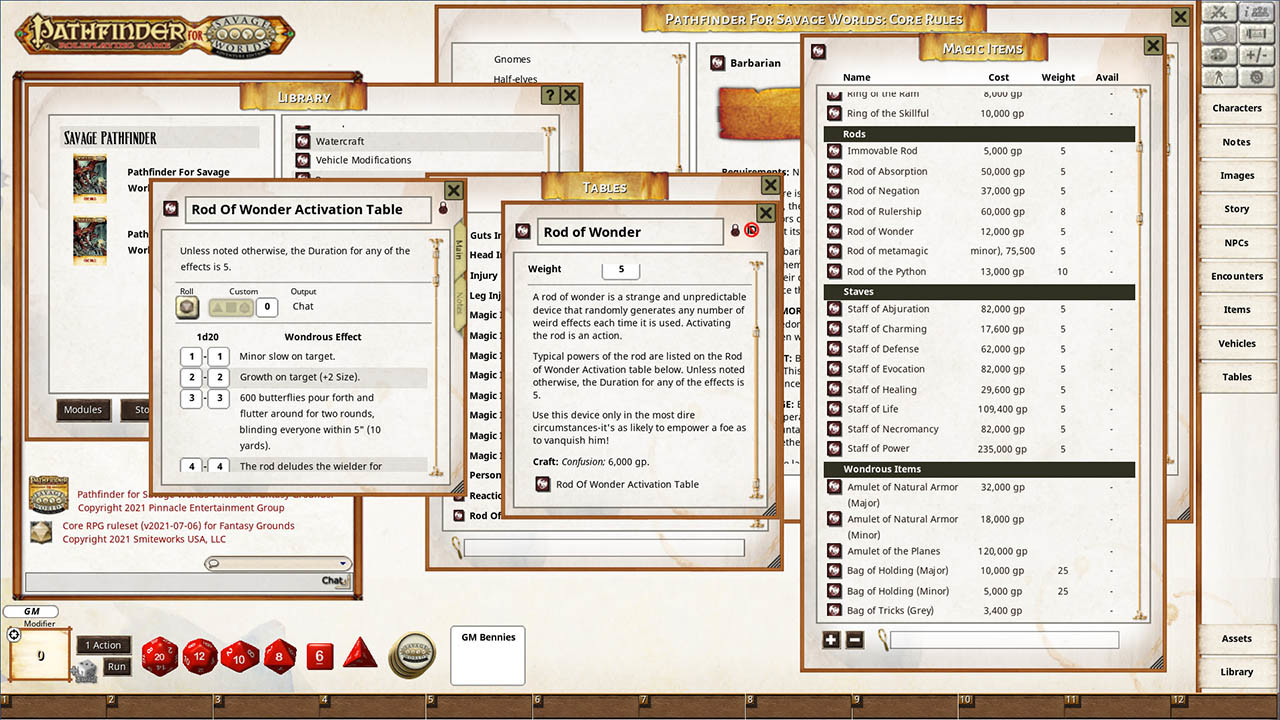This screenshot has height=720, width=1280.
Task: Roll the d12 die in the dice tray
Action: (x=197, y=657)
